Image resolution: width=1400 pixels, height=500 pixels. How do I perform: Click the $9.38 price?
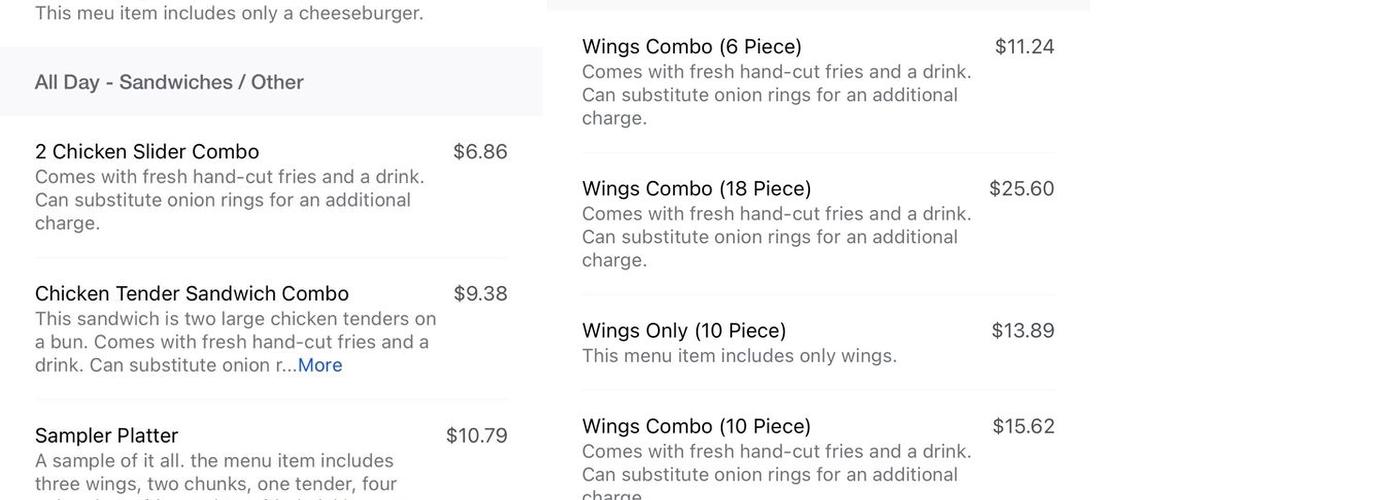[480, 294]
